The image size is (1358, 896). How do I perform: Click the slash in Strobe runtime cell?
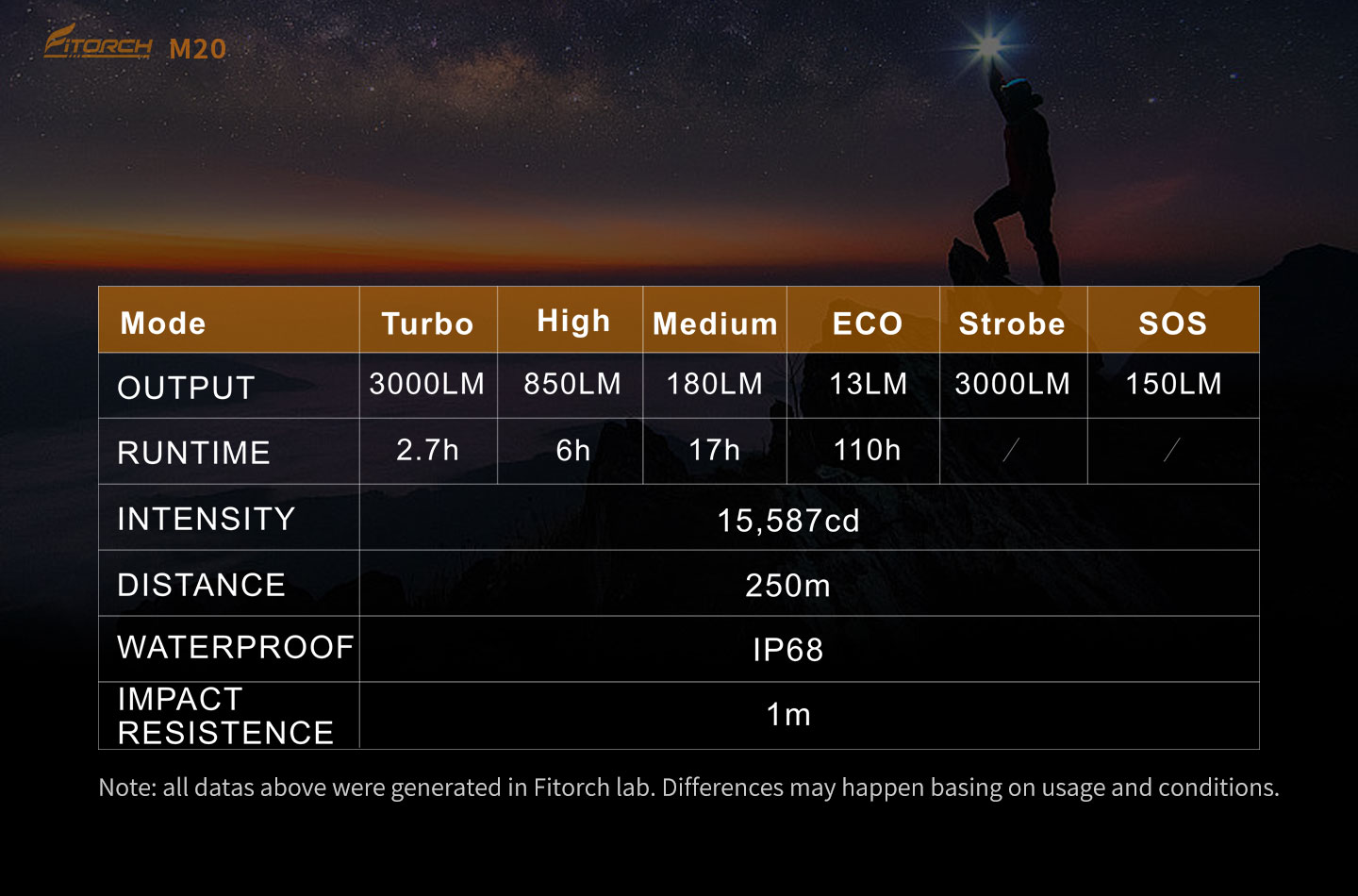(1012, 450)
